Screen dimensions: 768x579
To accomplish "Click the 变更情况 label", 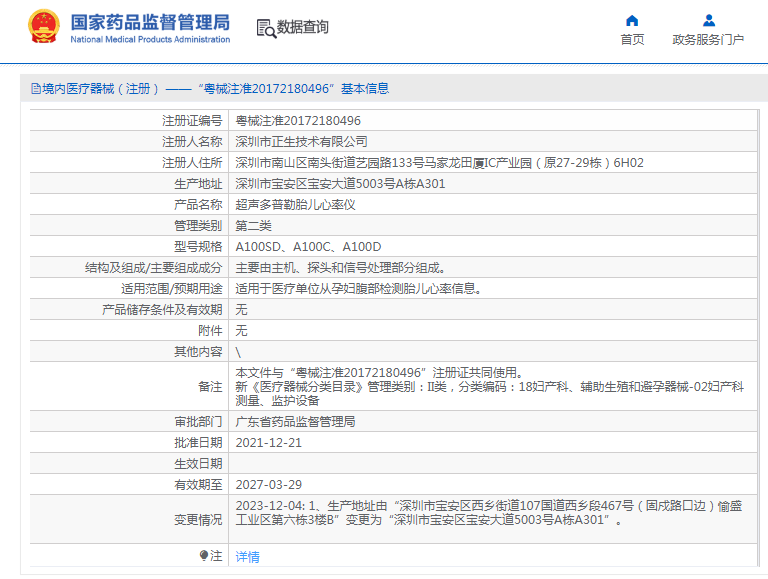I will pyautogui.click(x=198, y=519).
